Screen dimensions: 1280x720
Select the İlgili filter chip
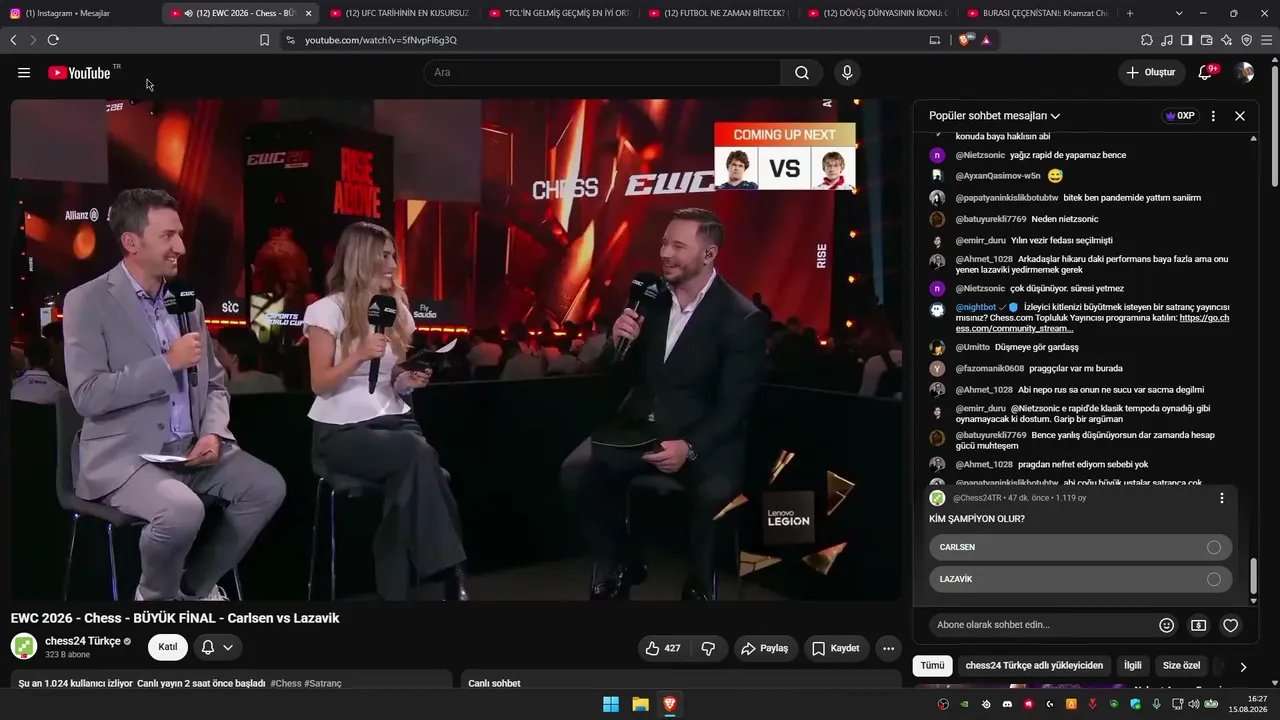1133,666
